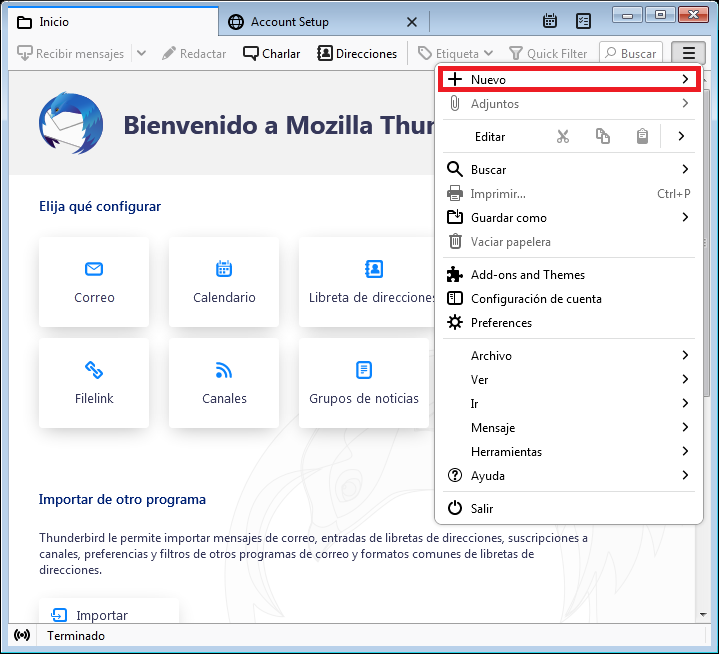Image resolution: width=719 pixels, height=654 pixels.
Task: Toggle the Quick Filter button
Action: tap(548, 54)
